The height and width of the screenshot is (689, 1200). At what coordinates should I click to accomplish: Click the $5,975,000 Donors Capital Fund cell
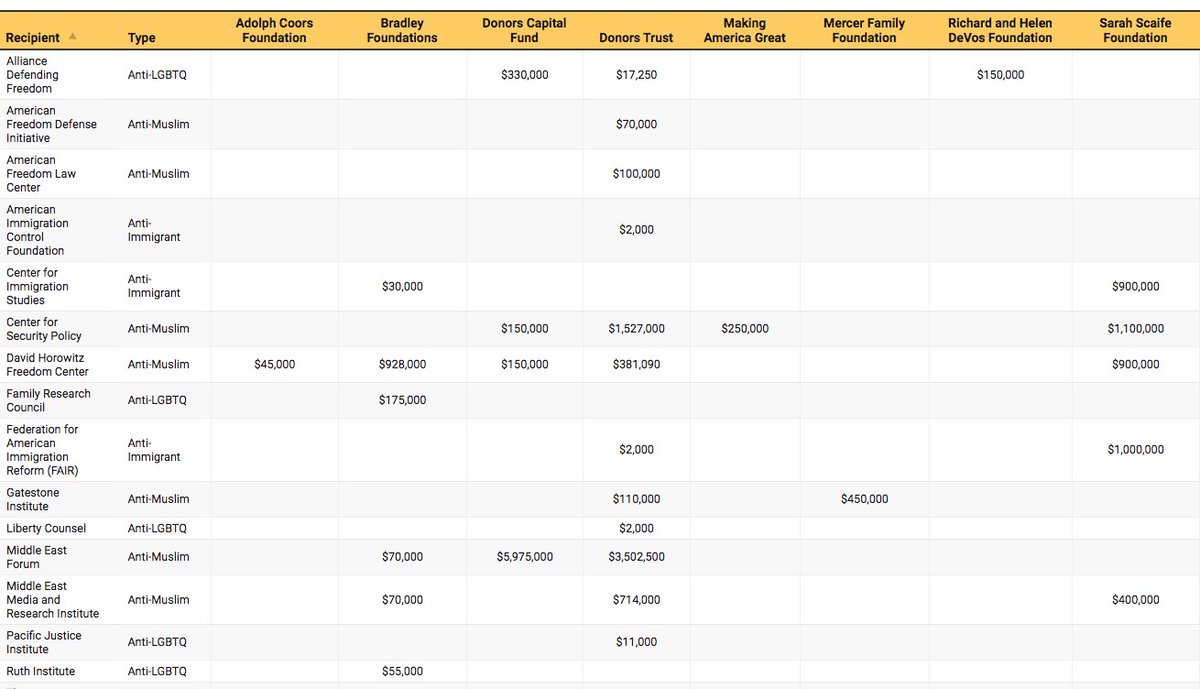tap(524, 557)
